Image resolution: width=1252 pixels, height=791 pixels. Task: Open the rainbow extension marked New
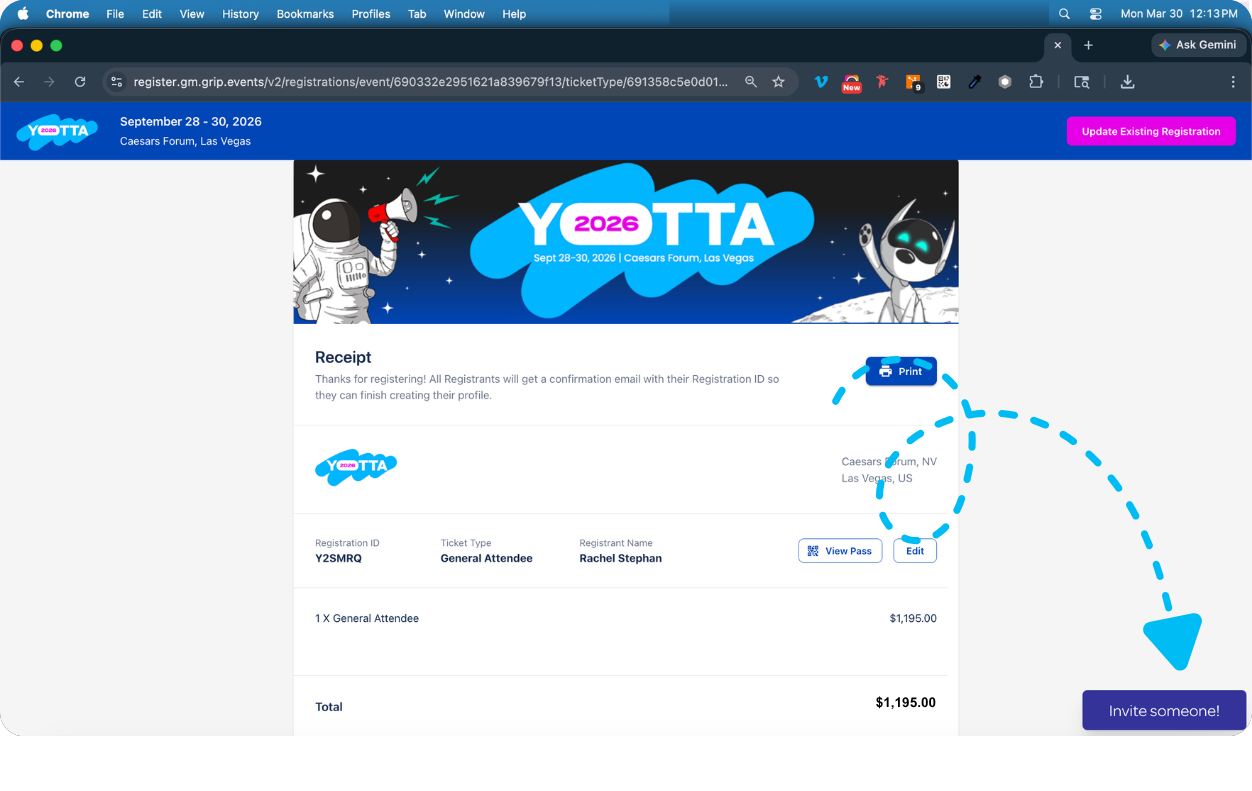coord(852,82)
